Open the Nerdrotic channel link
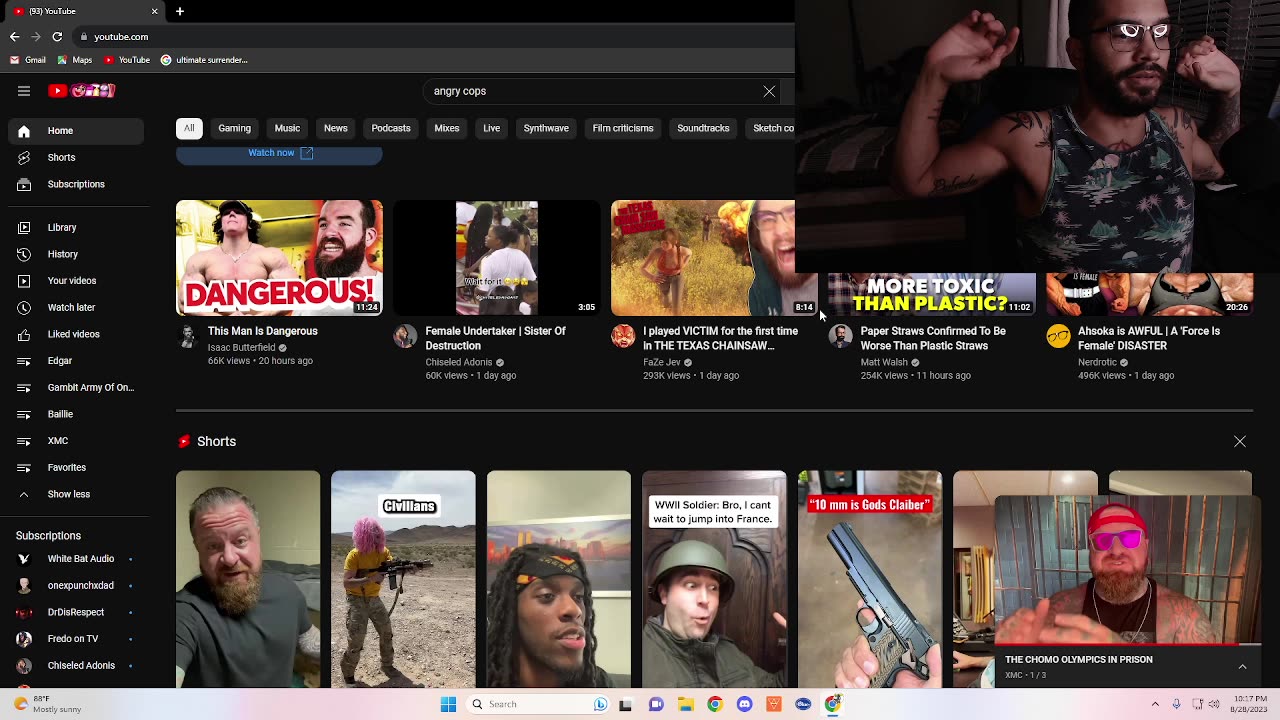 point(1097,363)
